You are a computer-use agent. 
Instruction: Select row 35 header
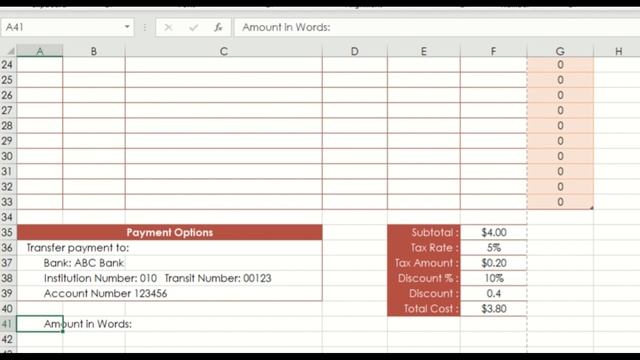coord(8,232)
